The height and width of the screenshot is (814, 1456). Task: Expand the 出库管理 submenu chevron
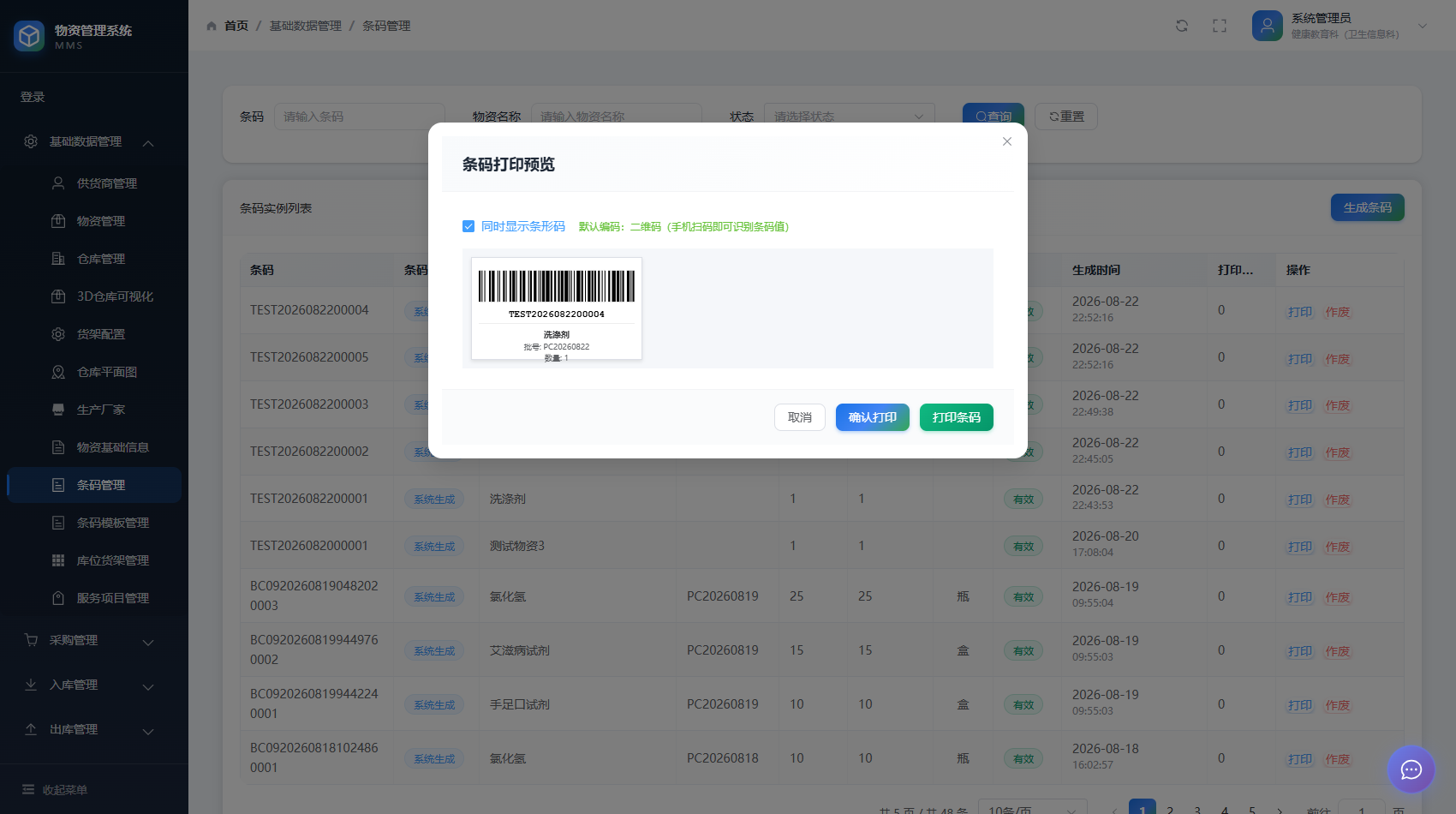(148, 731)
